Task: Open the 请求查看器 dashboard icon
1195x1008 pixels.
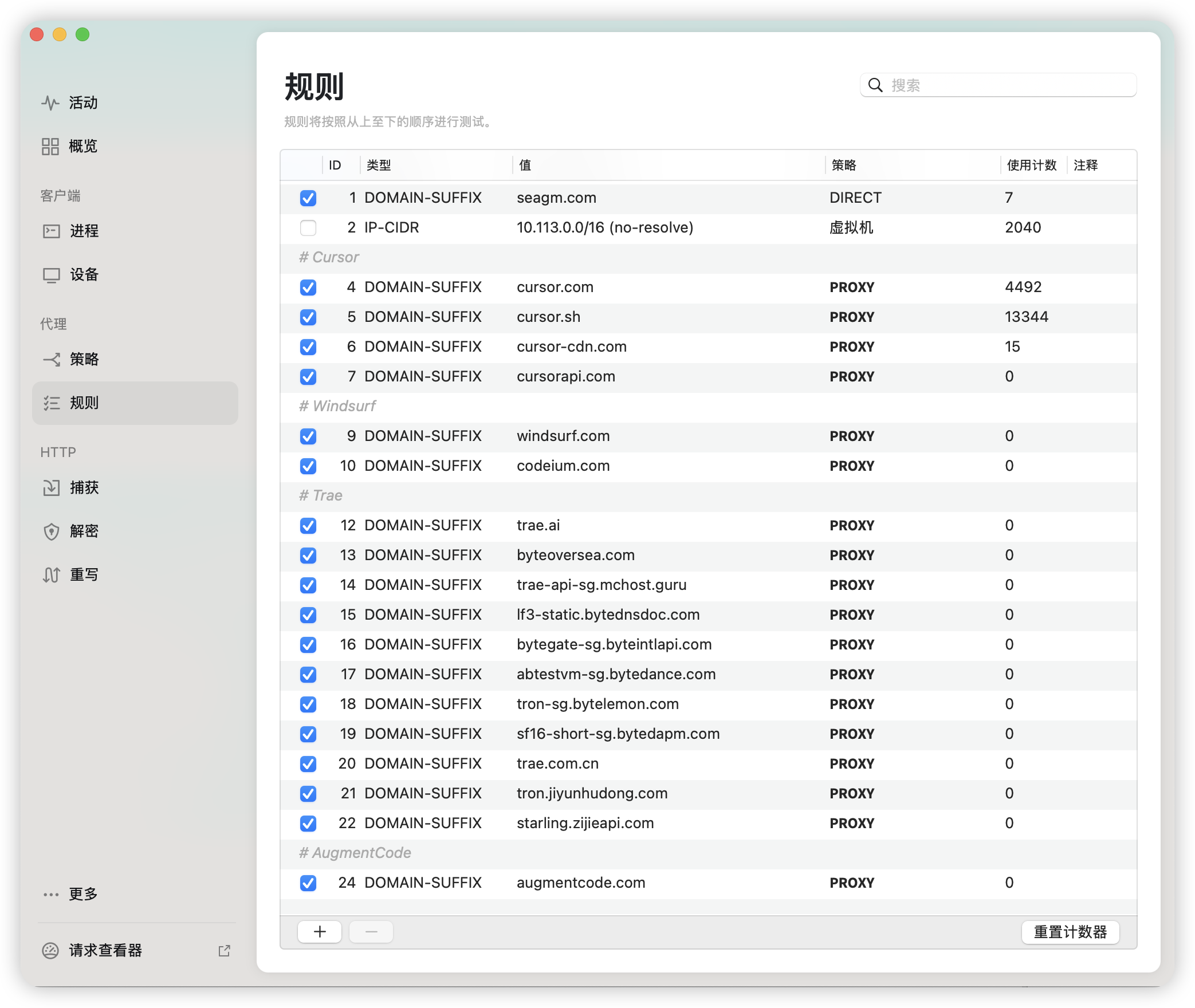Action: [50, 951]
